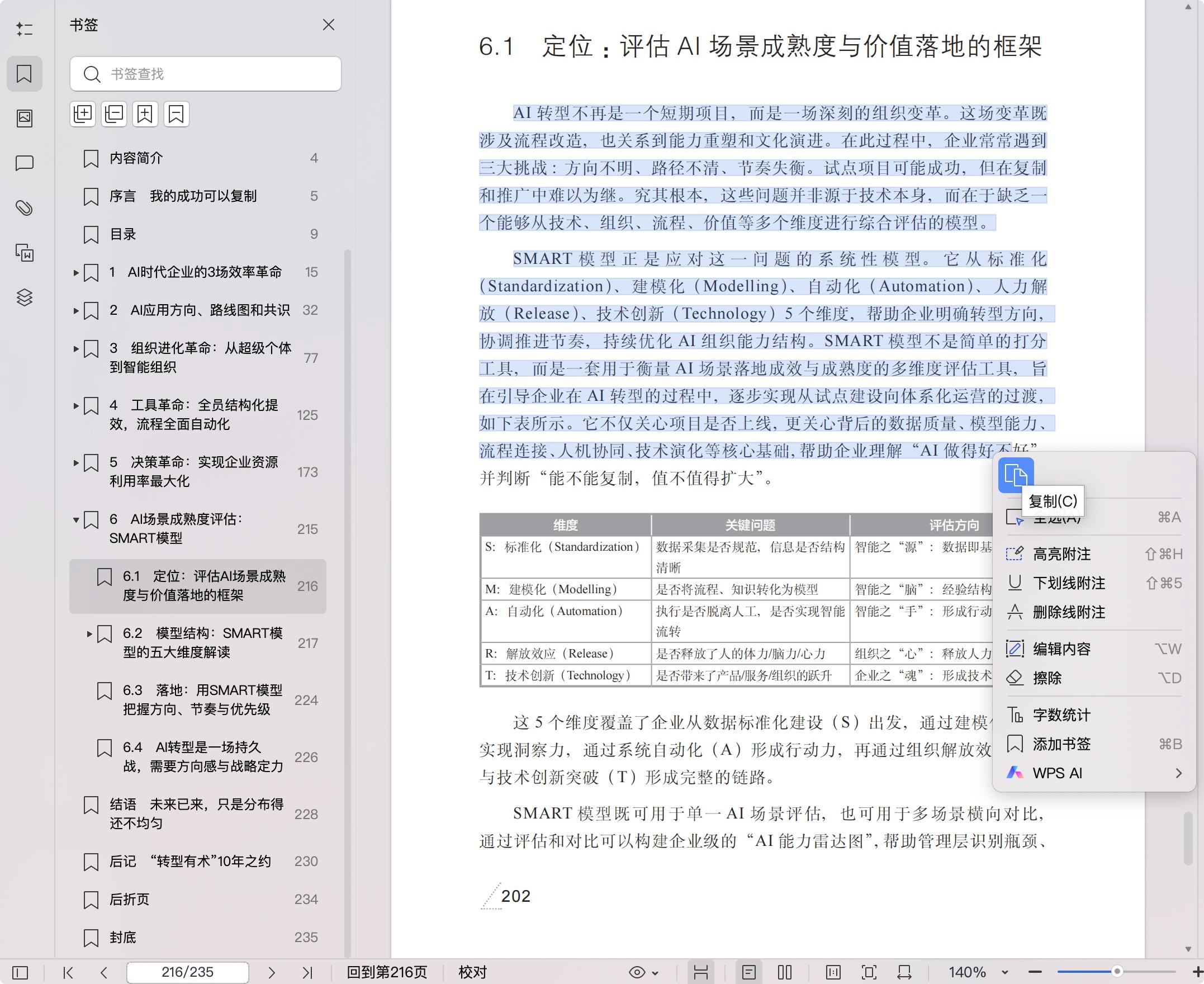Click the document vertical scrollbar thumb
This screenshot has height=984, width=1204.
[1188, 839]
